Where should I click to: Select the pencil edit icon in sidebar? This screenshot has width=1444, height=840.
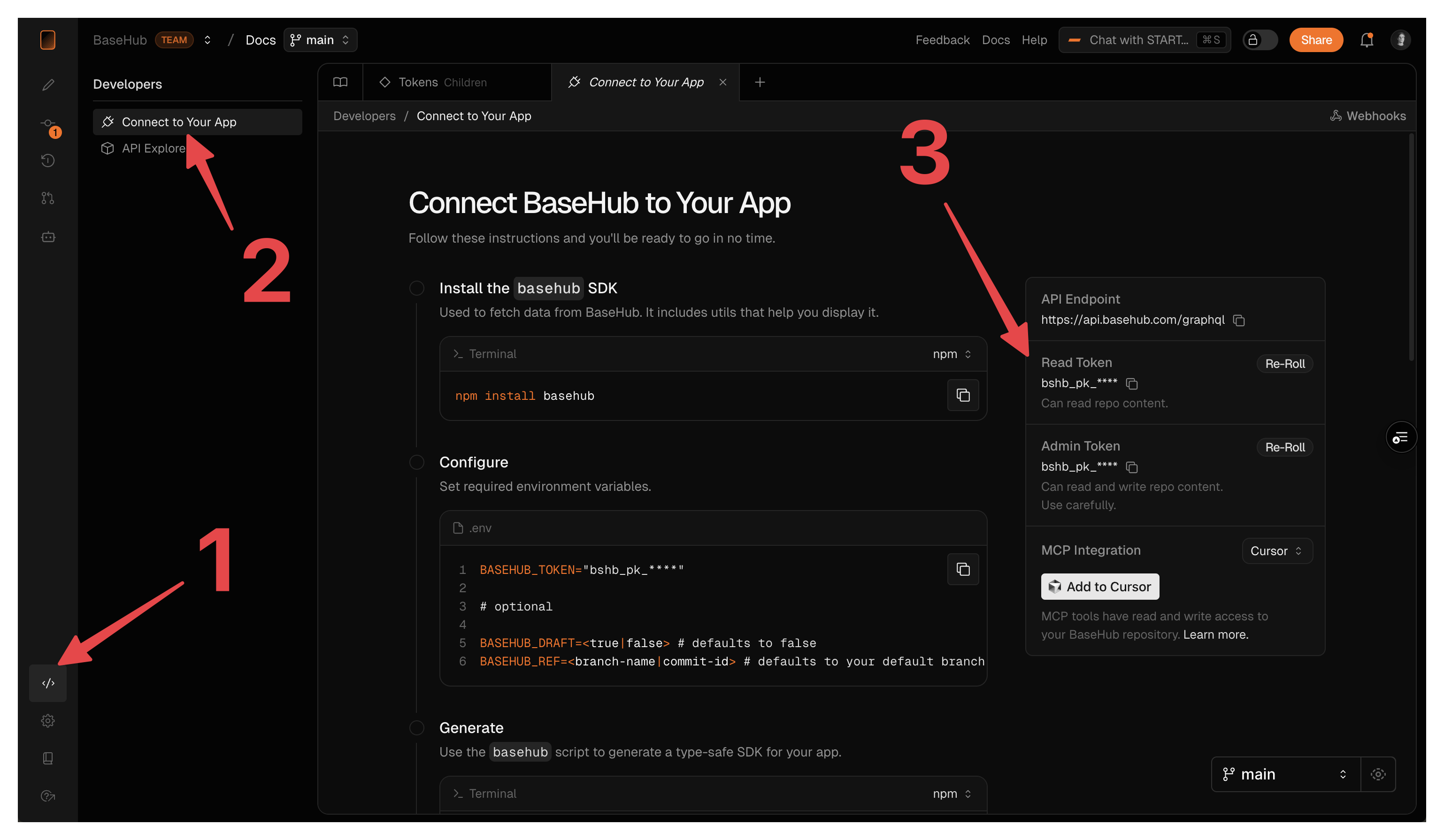tap(48, 85)
